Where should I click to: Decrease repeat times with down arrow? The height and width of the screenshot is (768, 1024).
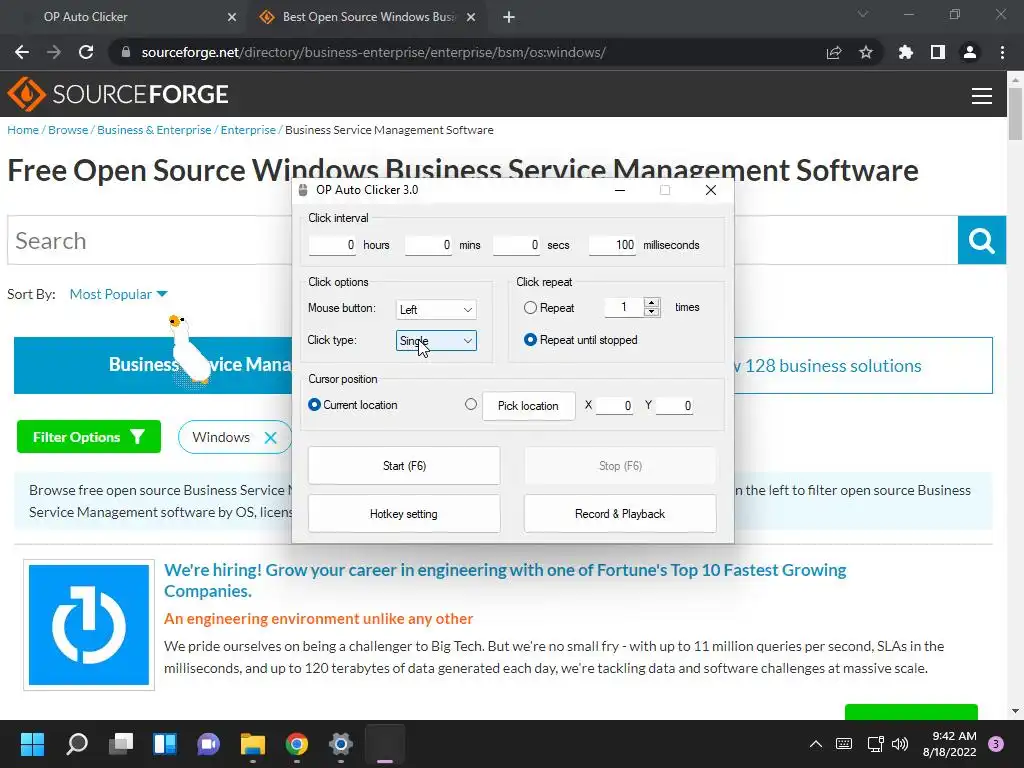651,312
